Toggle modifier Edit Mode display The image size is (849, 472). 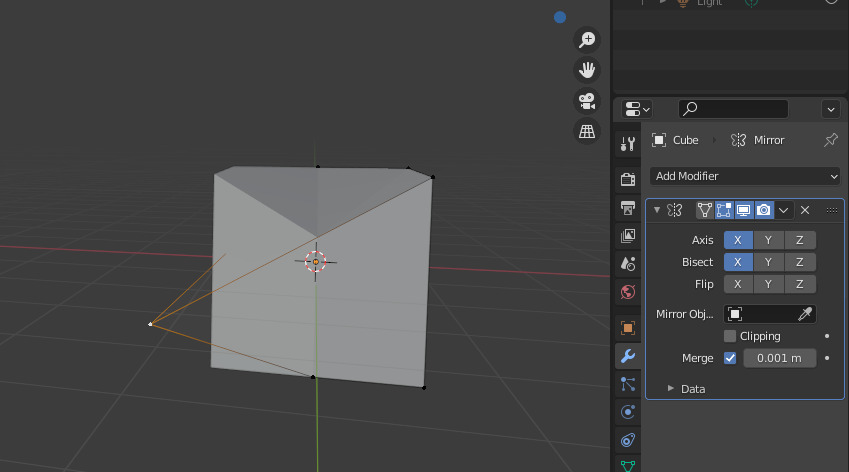pyautogui.click(x=724, y=210)
